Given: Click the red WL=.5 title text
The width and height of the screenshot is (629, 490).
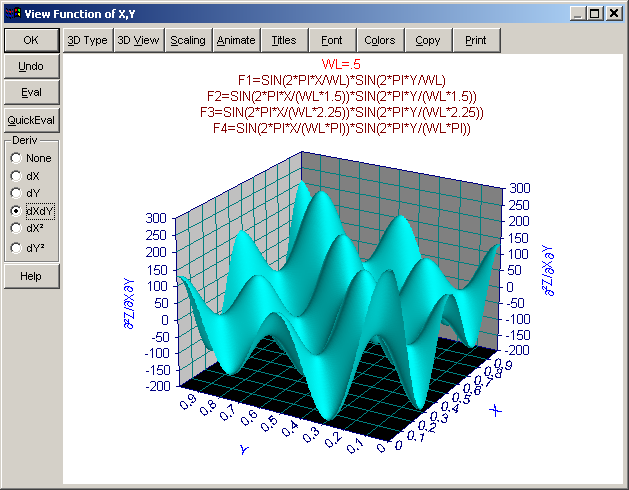Looking at the screenshot, I should 341,64.
